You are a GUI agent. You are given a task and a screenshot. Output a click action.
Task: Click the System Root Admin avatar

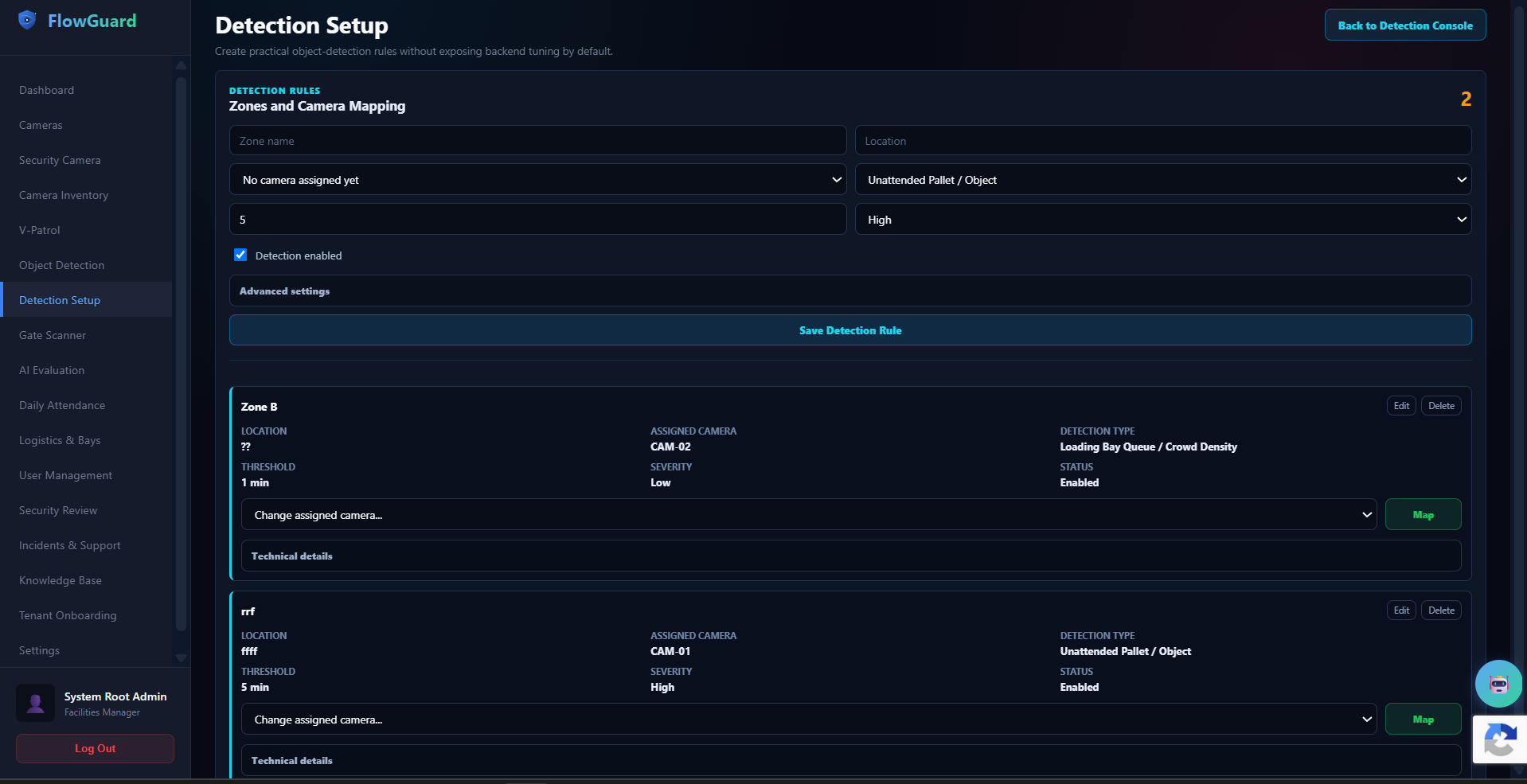[36, 703]
